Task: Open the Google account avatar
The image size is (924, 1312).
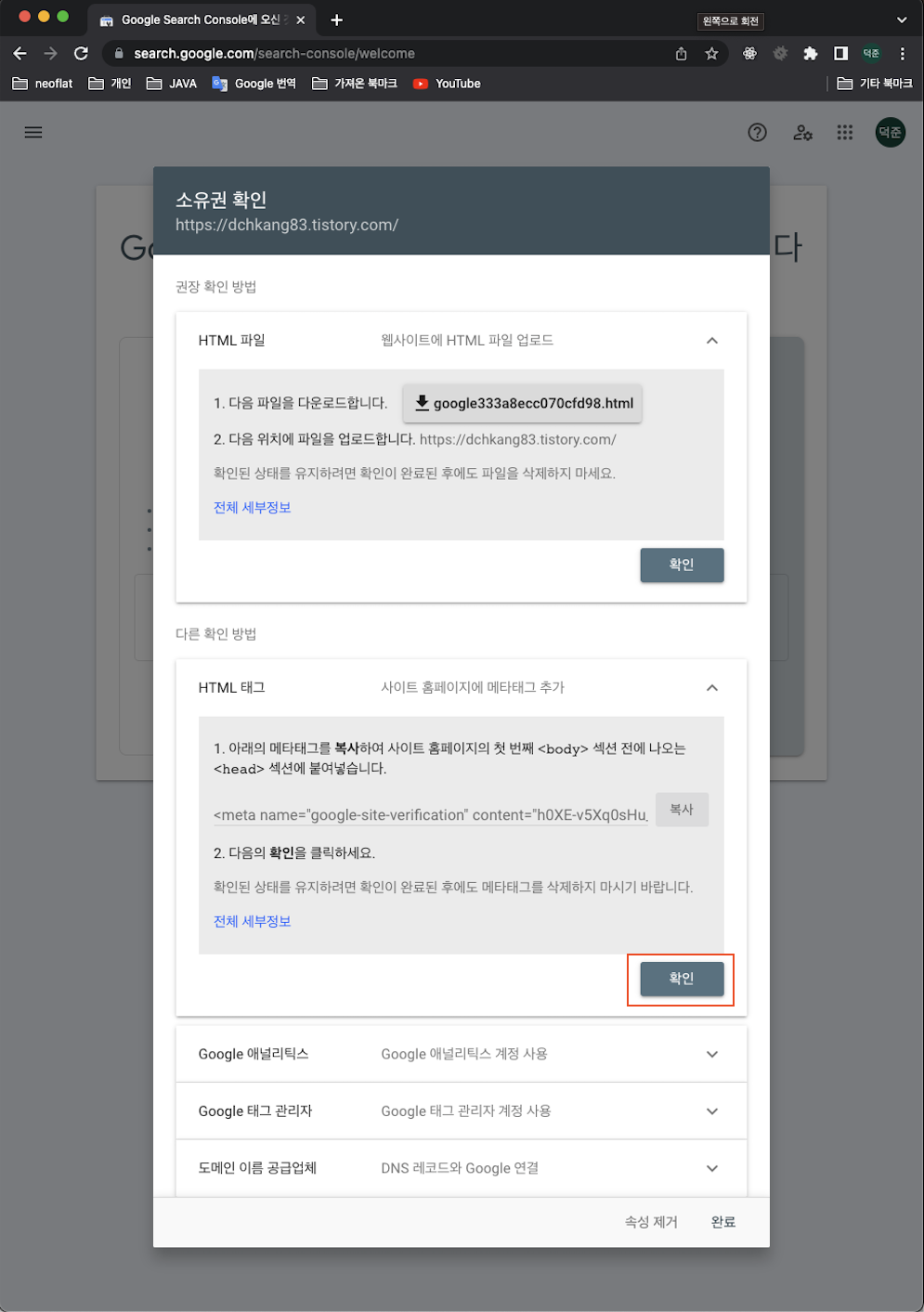Action: 891,133
